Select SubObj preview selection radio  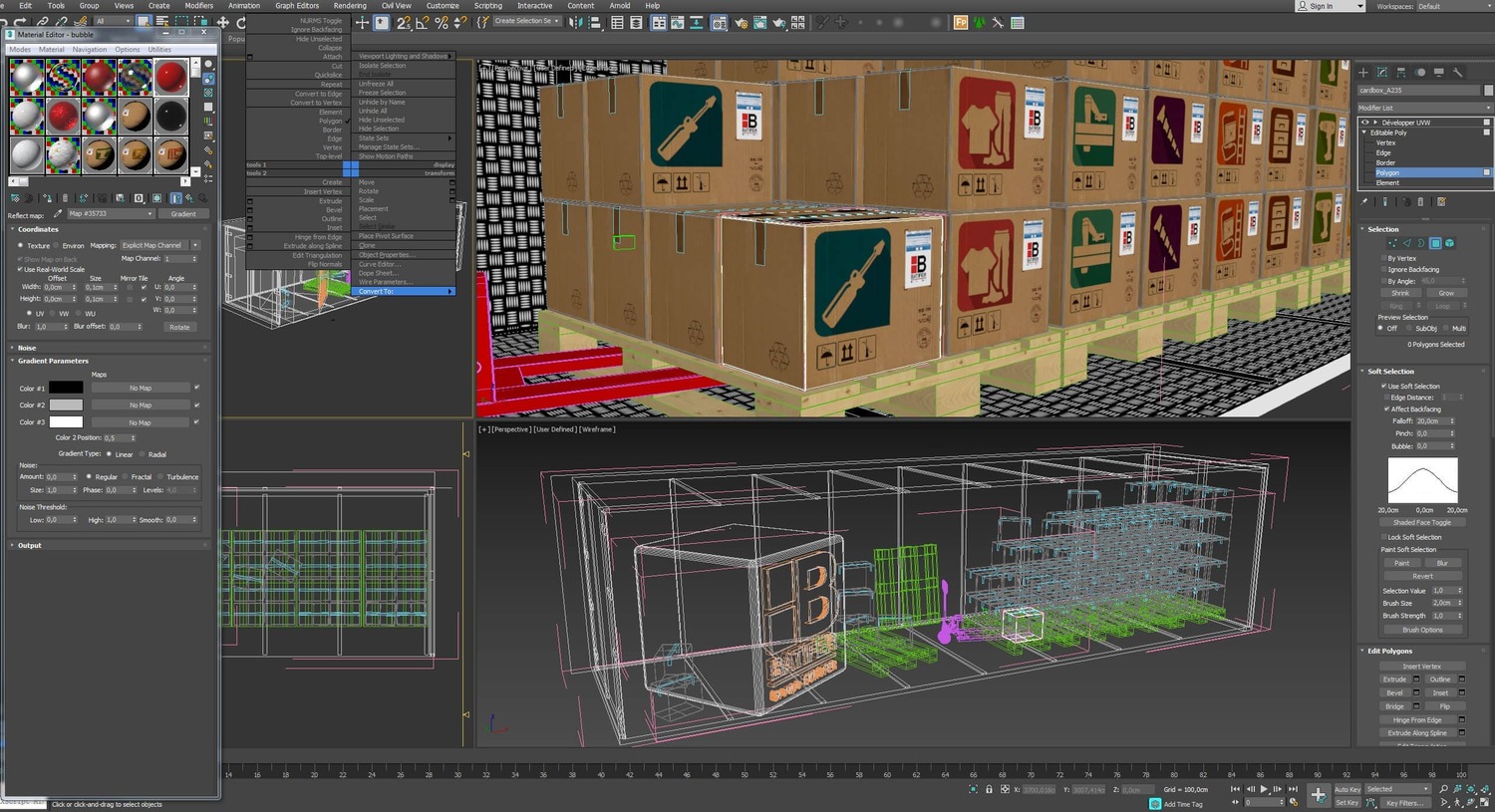1408,328
